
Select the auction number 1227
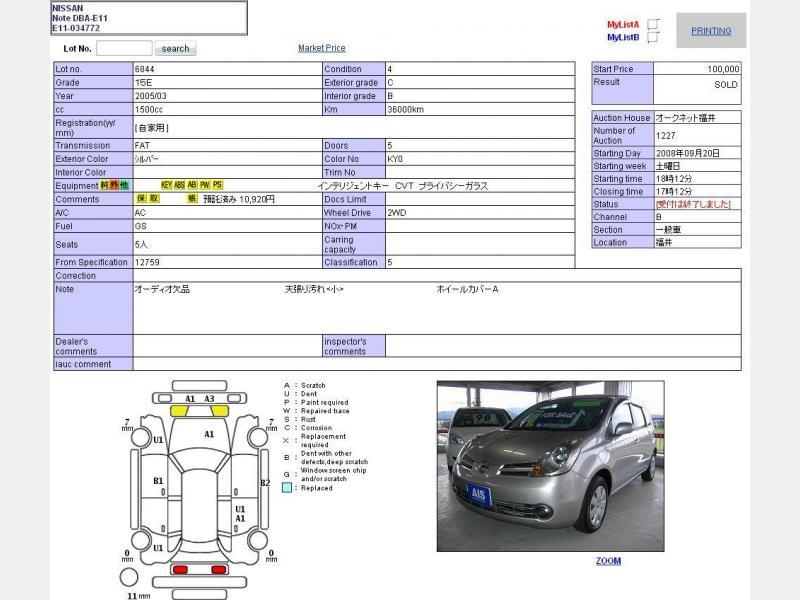[666, 135]
